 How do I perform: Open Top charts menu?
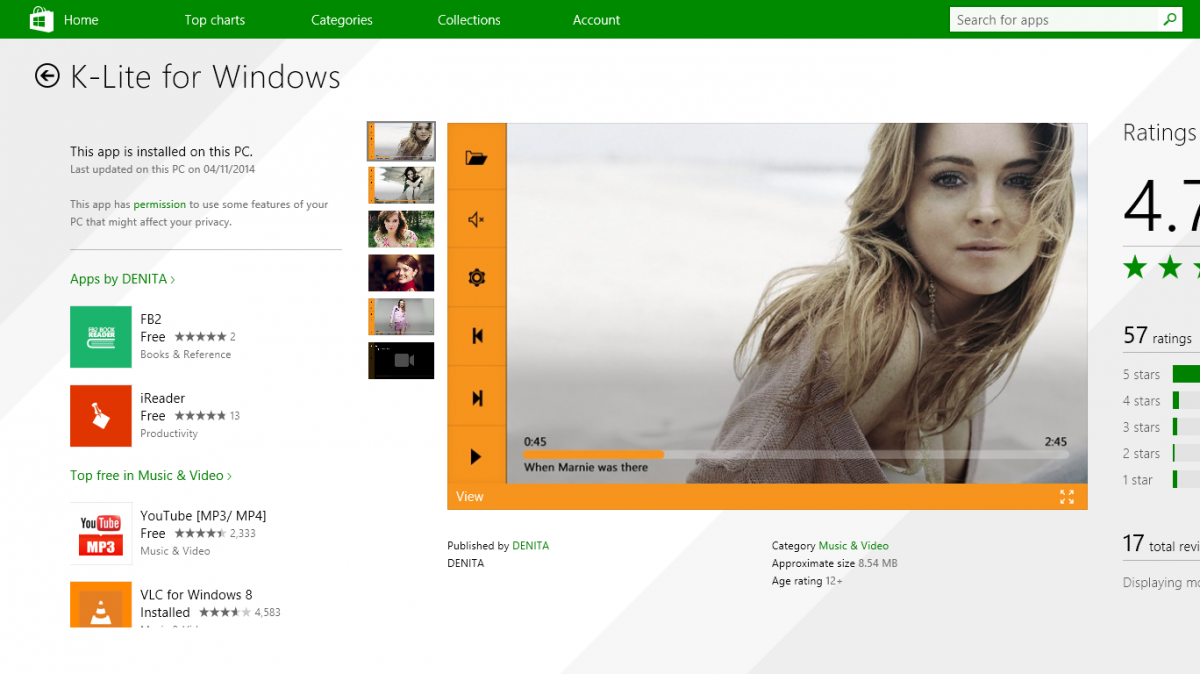tap(214, 20)
